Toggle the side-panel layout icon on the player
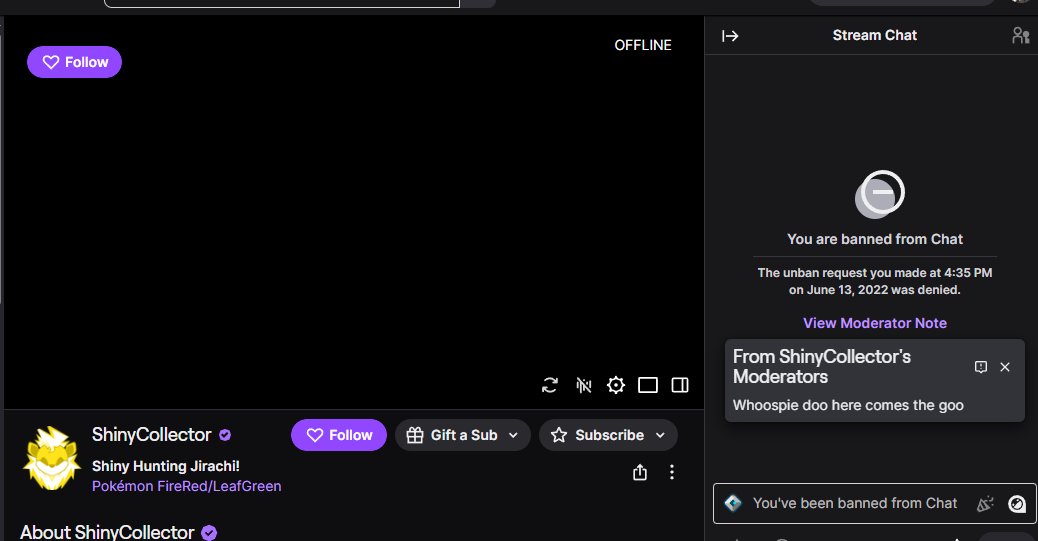Image resolution: width=1038 pixels, height=541 pixels. [x=680, y=385]
